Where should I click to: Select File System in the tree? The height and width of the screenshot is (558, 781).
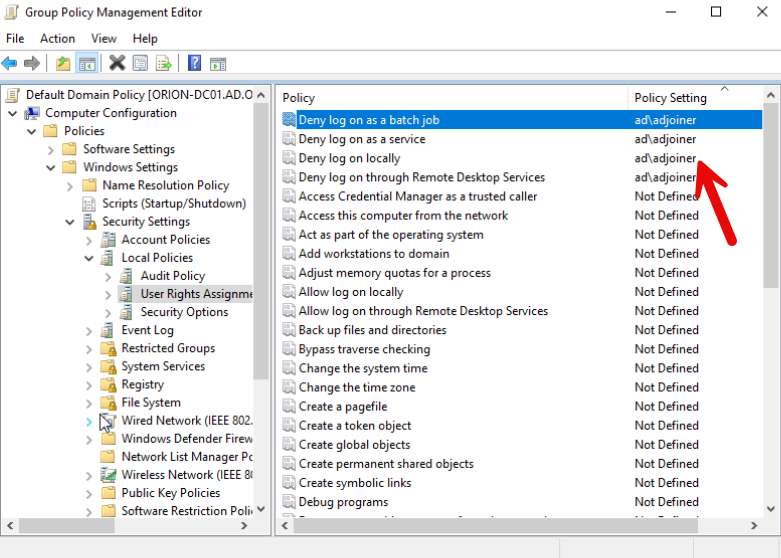[151, 403]
